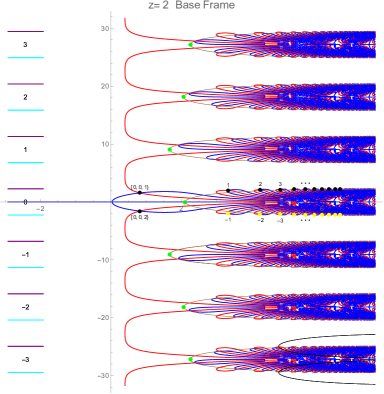Click the ellipsis below the yellow dots
Image resolution: width=384 pixels, height=394 pixels.
305,220
